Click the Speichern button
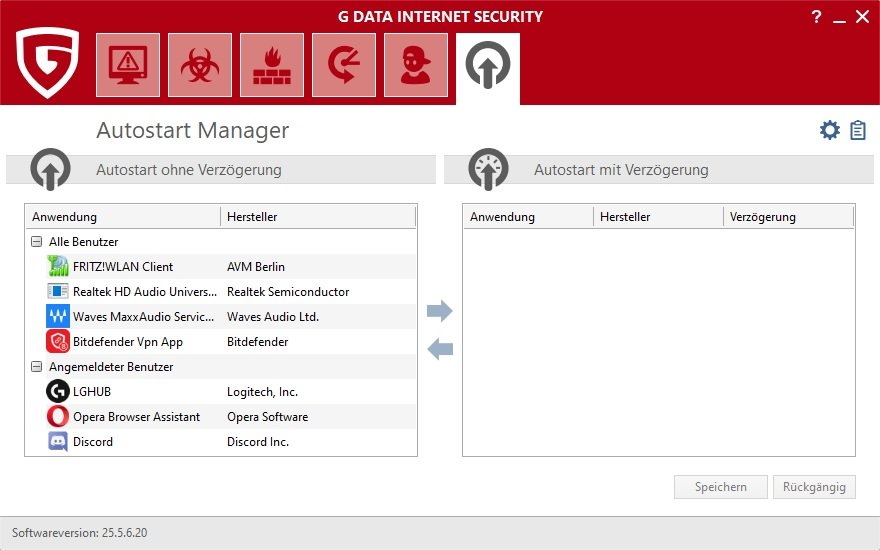Image resolution: width=880 pixels, height=550 pixels. pyautogui.click(x=721, y=487)
